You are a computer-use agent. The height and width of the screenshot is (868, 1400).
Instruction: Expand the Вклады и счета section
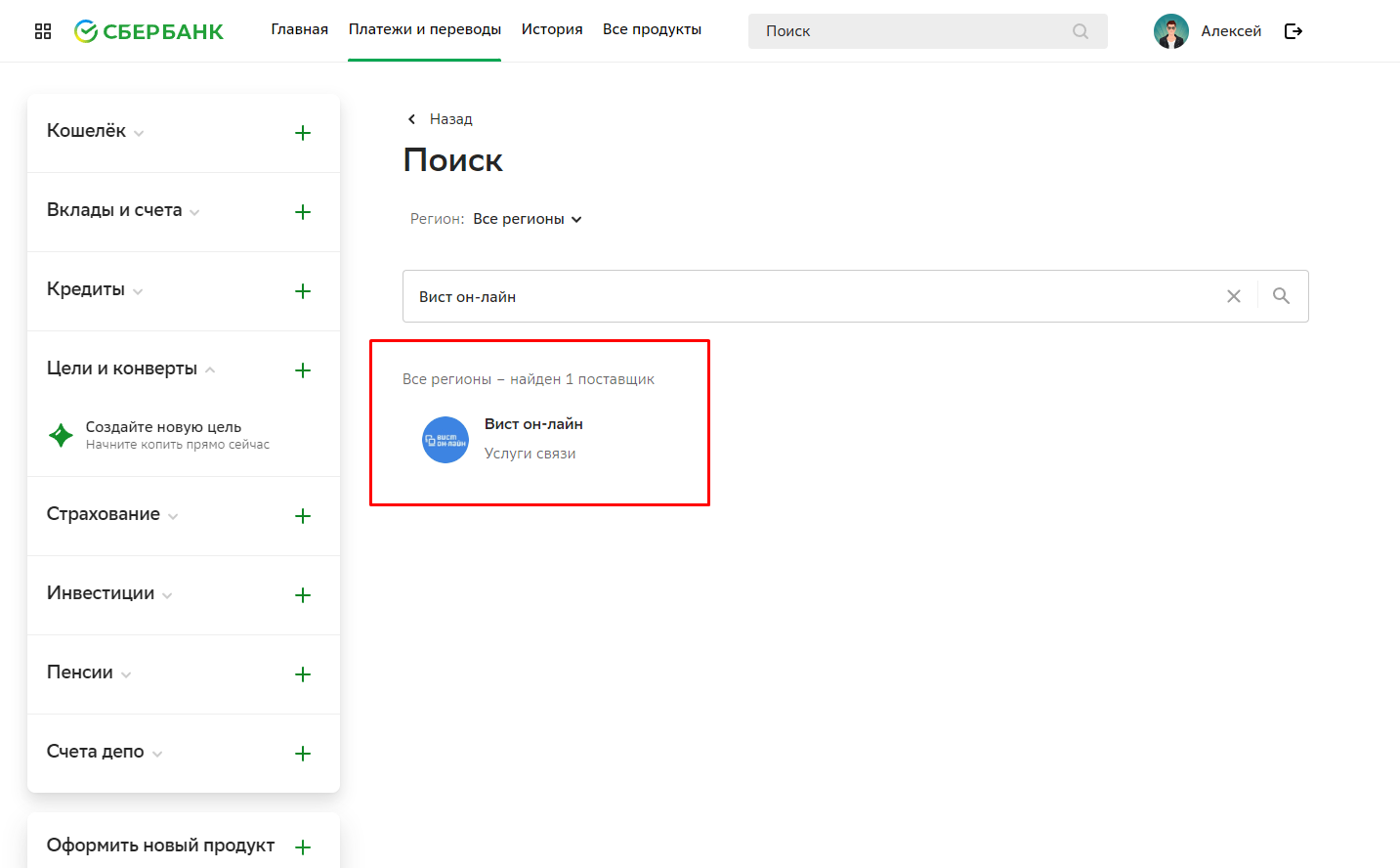(194, 212)
